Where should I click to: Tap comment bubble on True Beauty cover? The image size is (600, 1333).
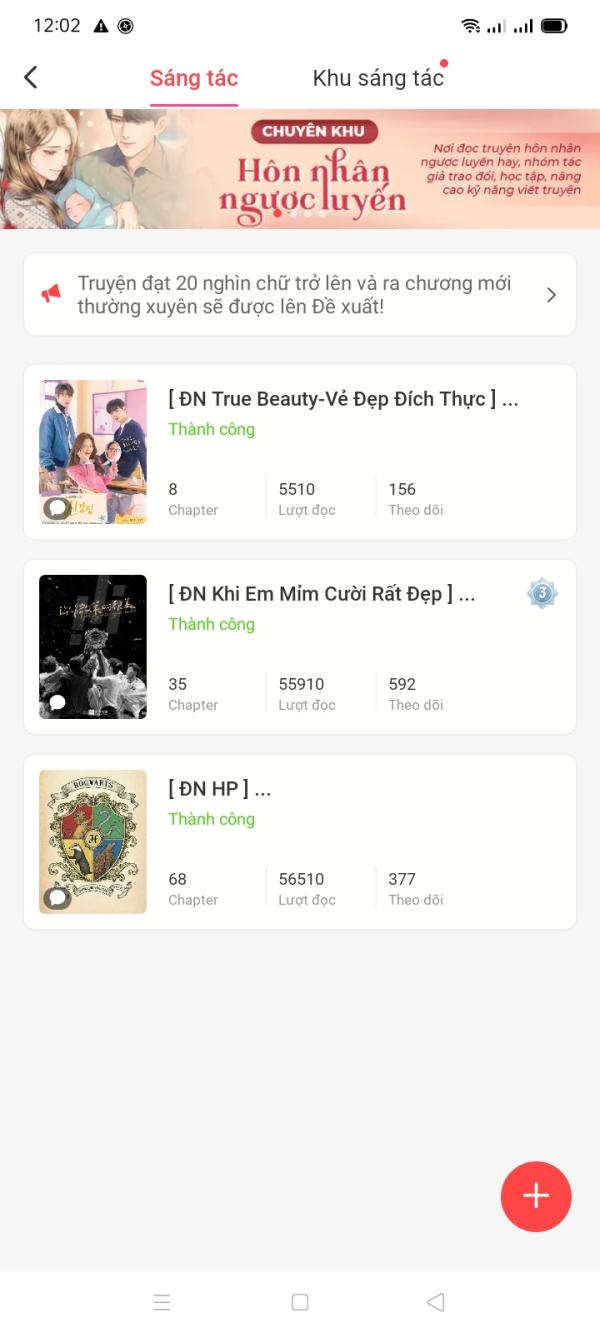point(57,508)
